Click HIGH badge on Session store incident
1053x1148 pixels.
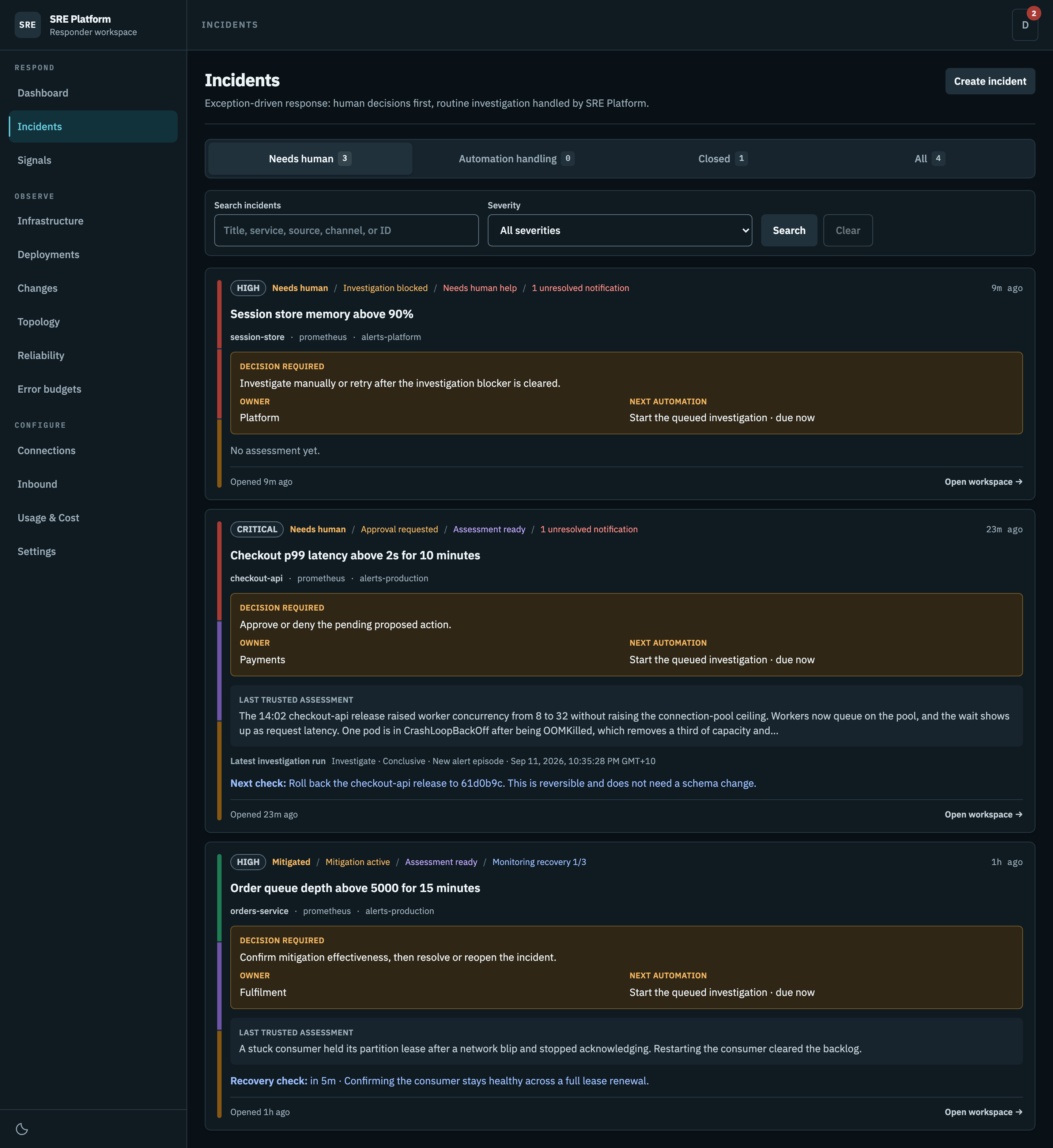[248, 288]
